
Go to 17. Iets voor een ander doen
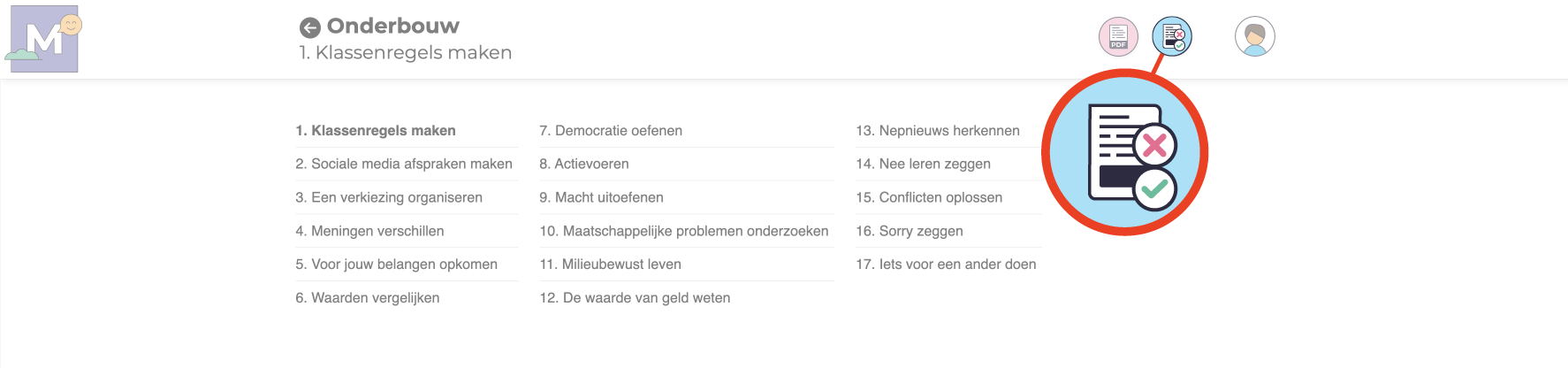click(x=946, y=264)
